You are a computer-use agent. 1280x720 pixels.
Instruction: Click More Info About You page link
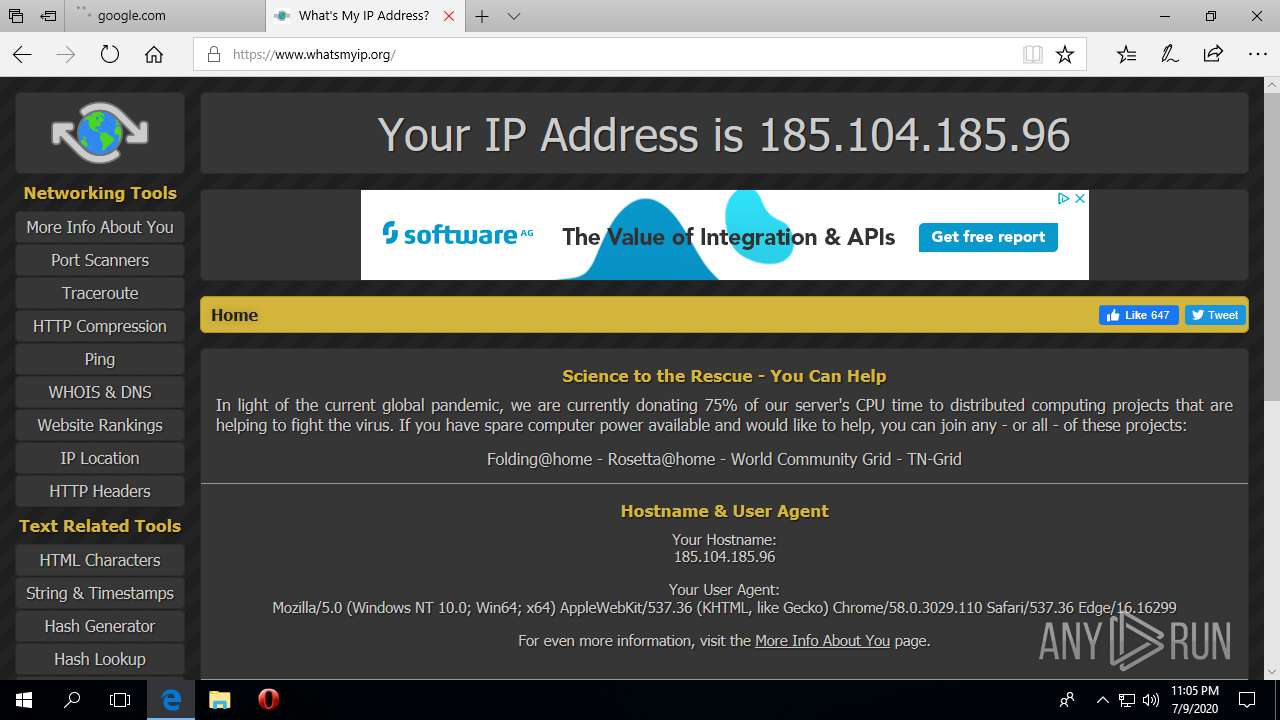[x=822, y=641]
